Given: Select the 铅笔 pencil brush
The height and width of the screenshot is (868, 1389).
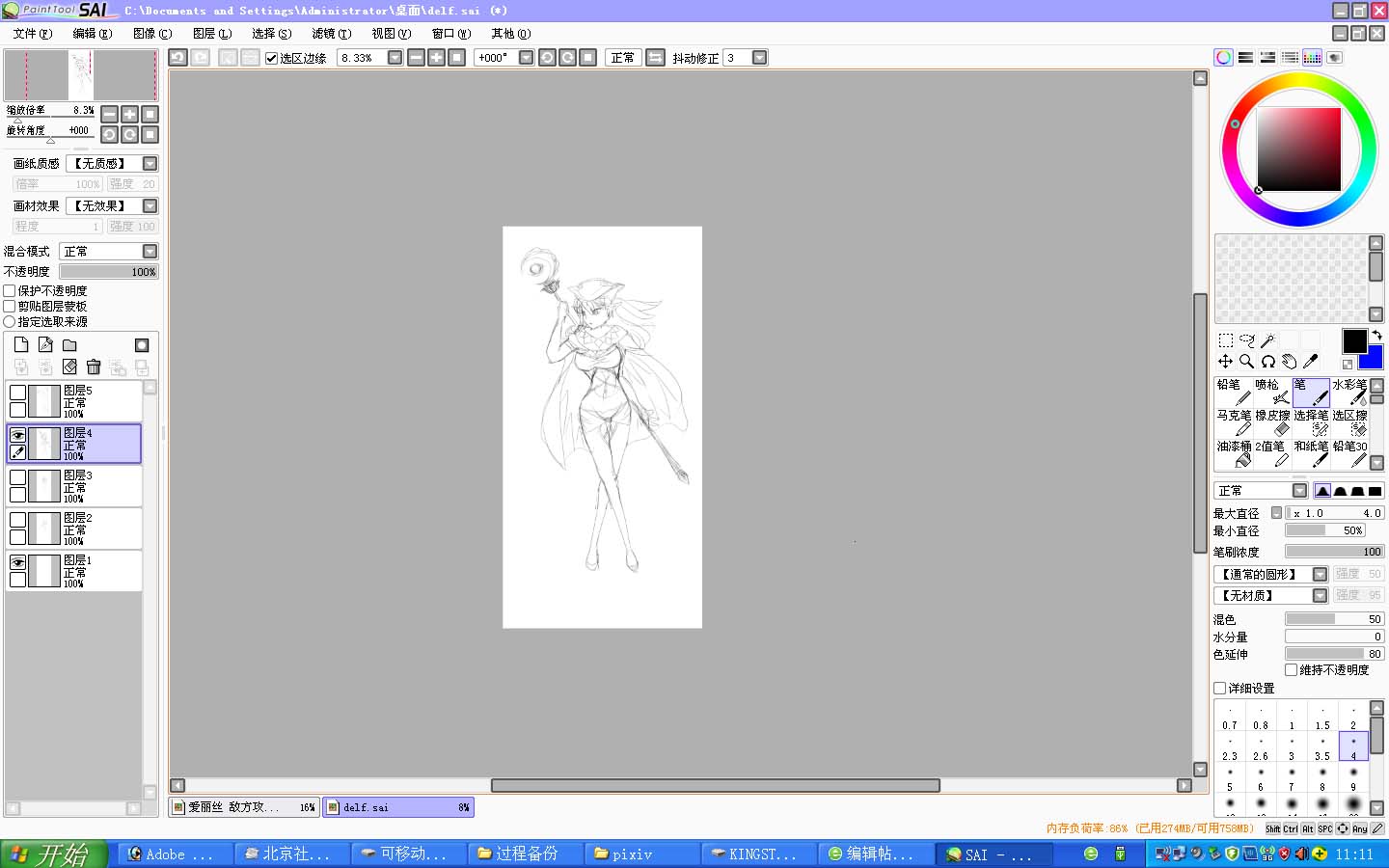Looking at the screenshot, I should click(x=1234, y=392).
